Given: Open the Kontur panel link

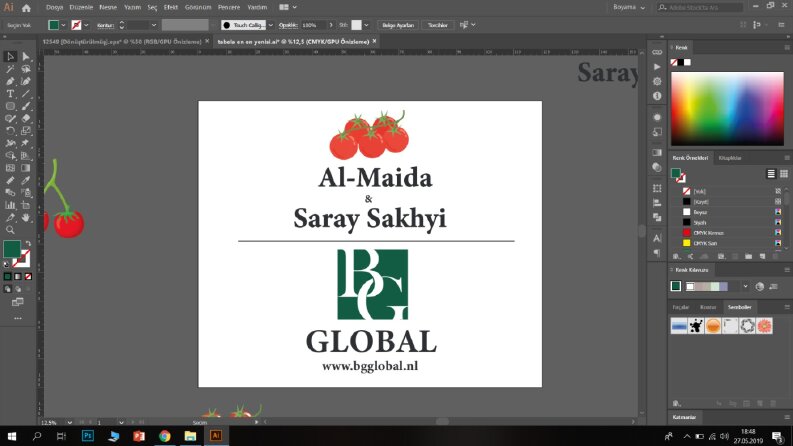Looking at the screenshot, I should coord(105,25).
